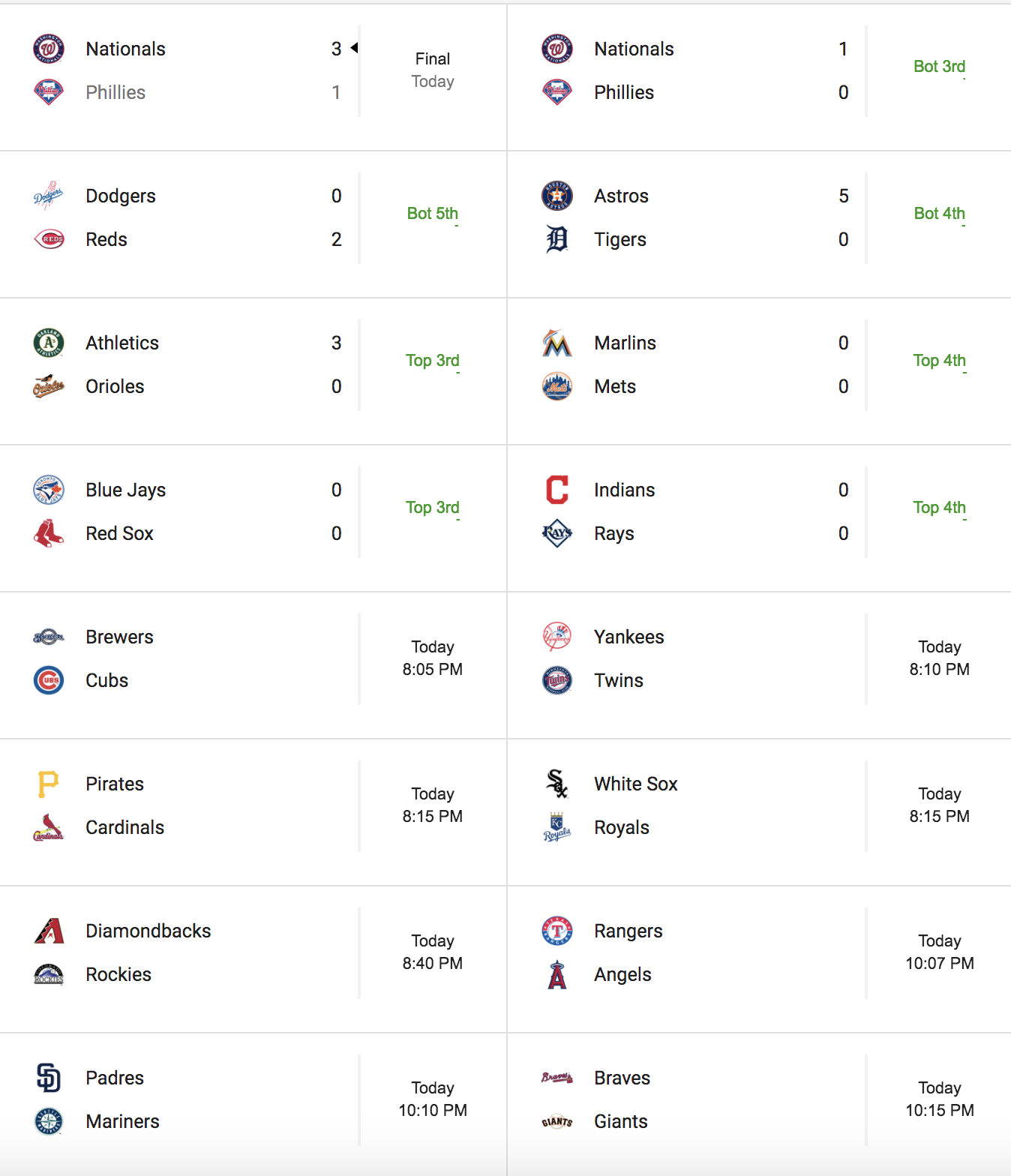This screenshot has width=1011, height=1176.
Task: Open the Marlins team name link
Action: coord(625,343)
